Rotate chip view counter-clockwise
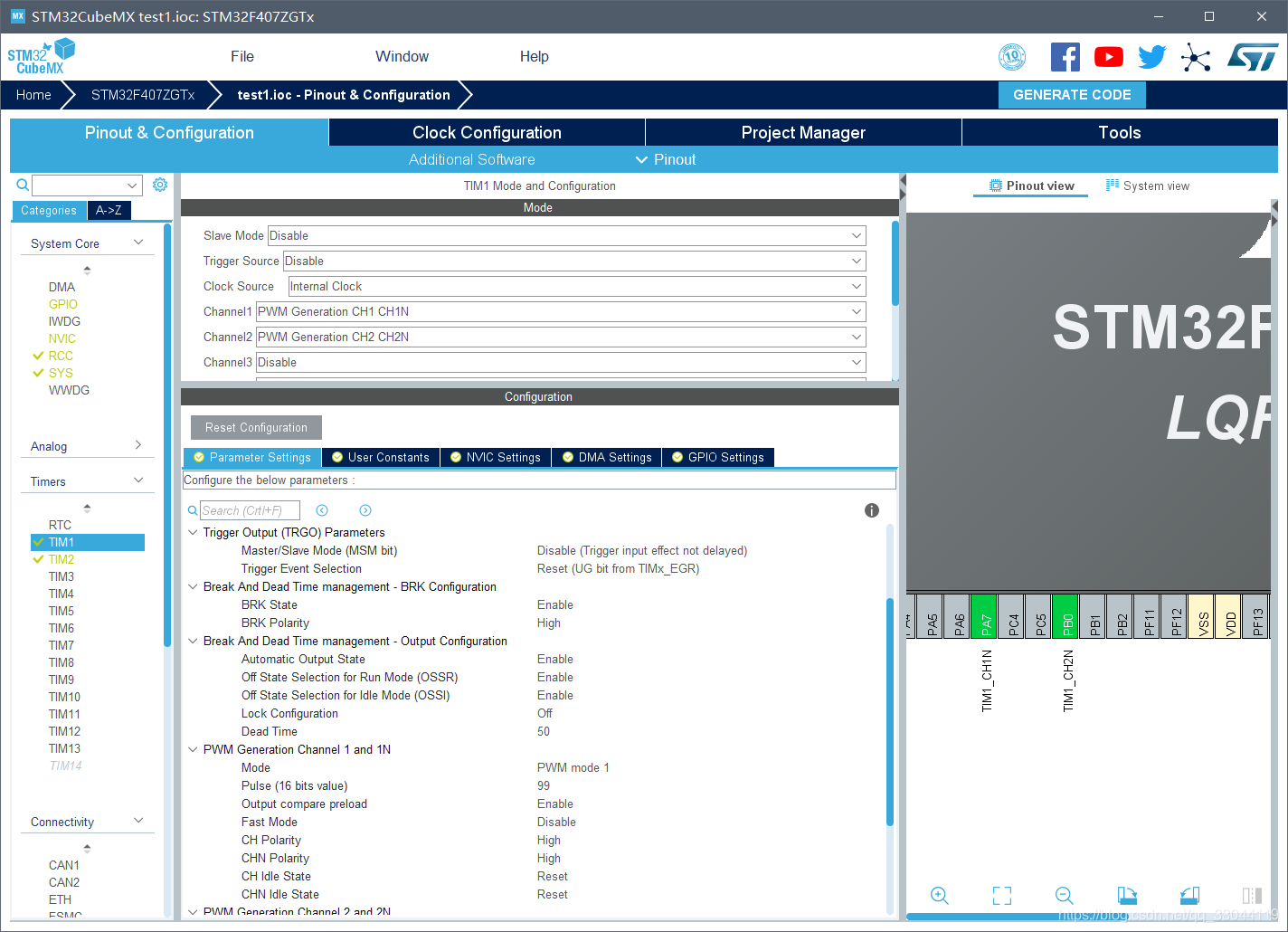Image resolution: width=1288 pixels, height=932 pixels. click(x=1189, y=896)
